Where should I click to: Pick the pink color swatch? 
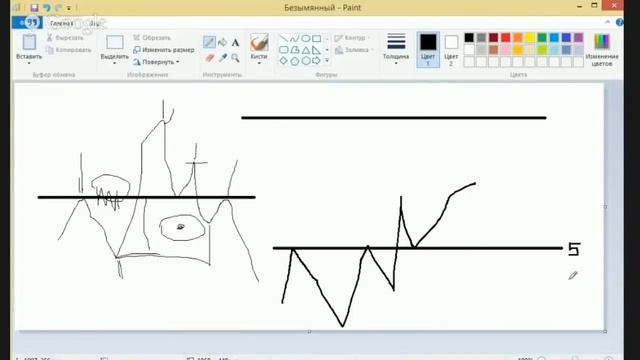pyautogui.click(x=505, y=50)
